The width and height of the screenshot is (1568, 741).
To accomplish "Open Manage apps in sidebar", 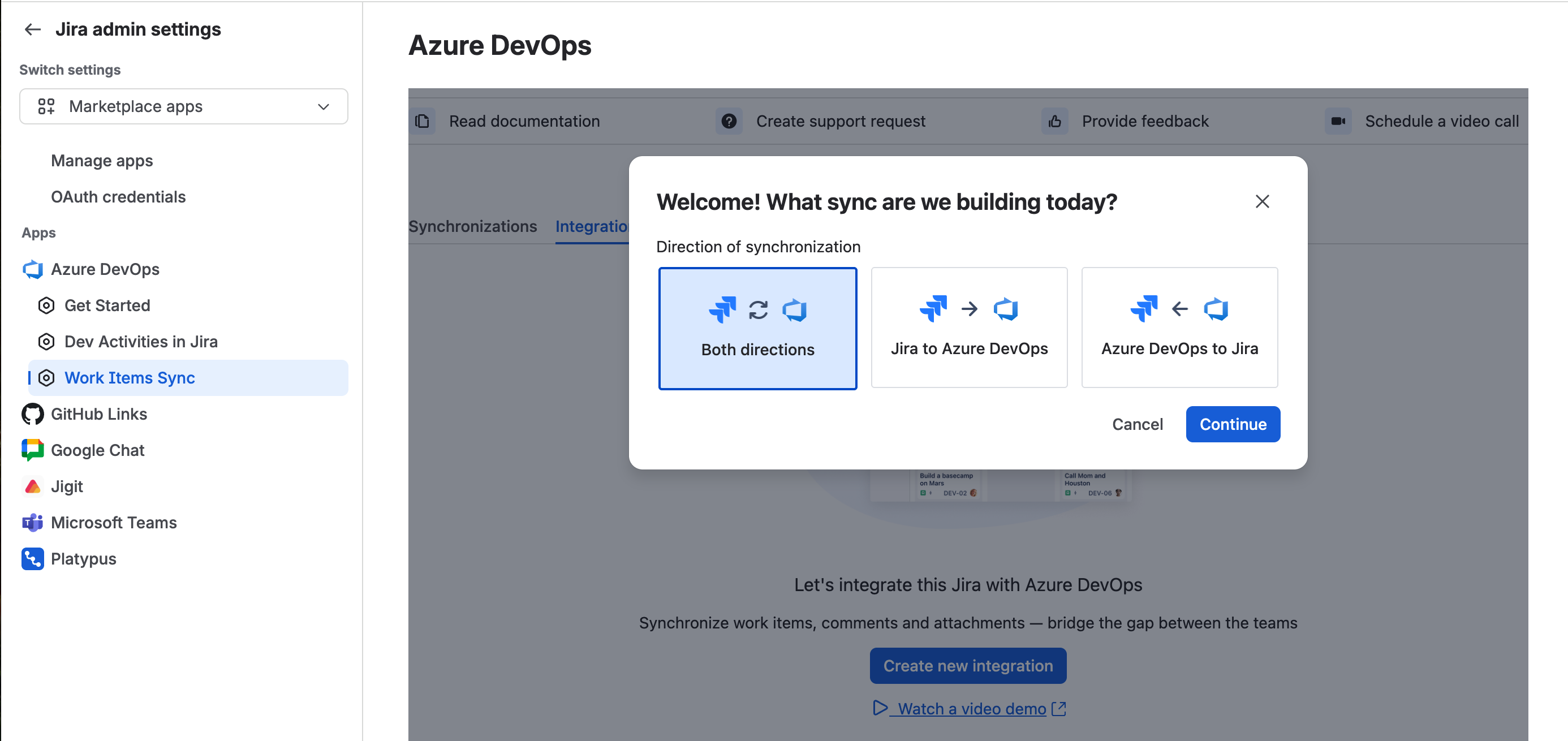I will click(x=102, y=161).
